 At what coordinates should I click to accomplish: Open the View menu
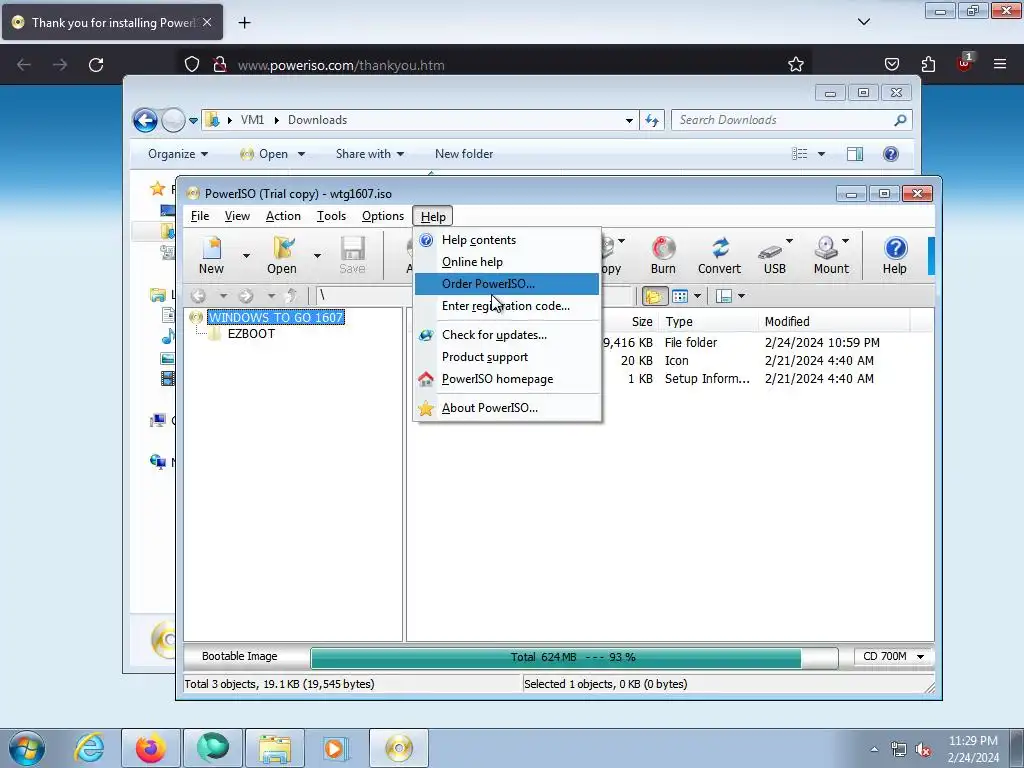click(x=237, y=216)
